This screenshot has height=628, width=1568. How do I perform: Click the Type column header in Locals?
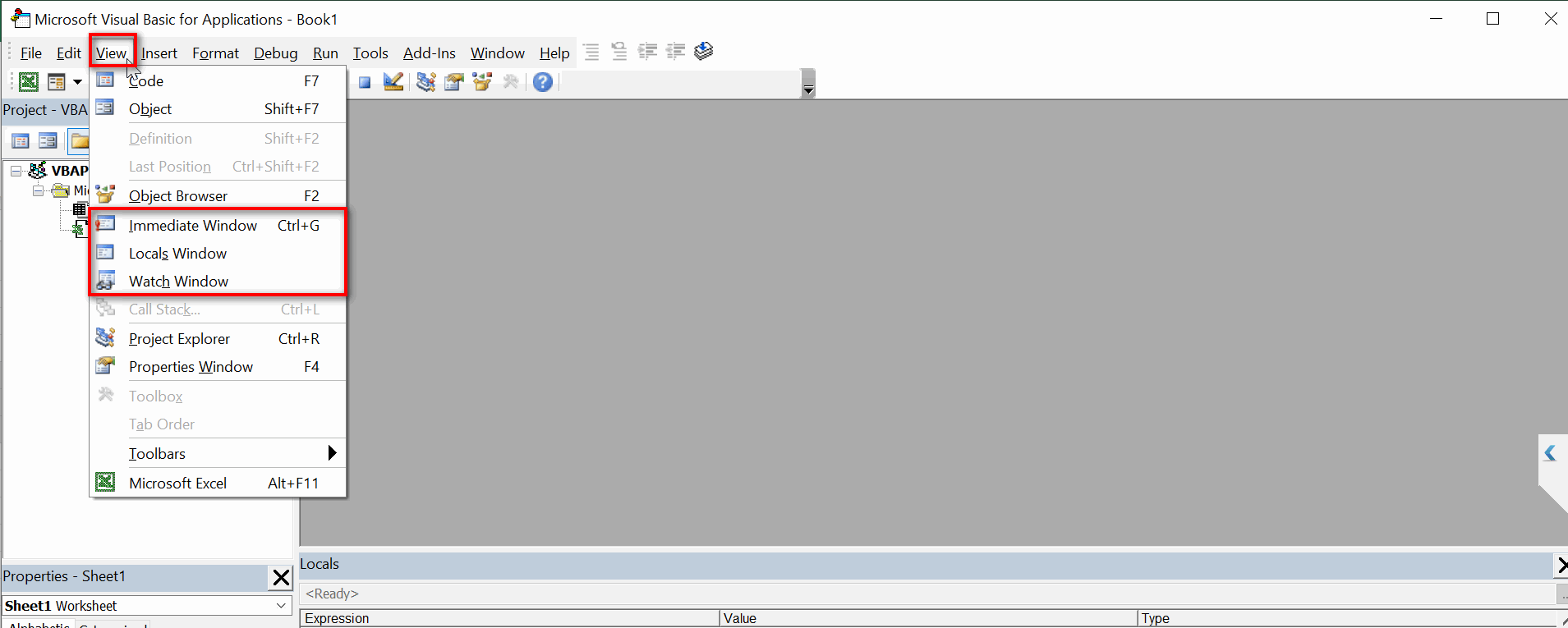[x=1347, y=618]
